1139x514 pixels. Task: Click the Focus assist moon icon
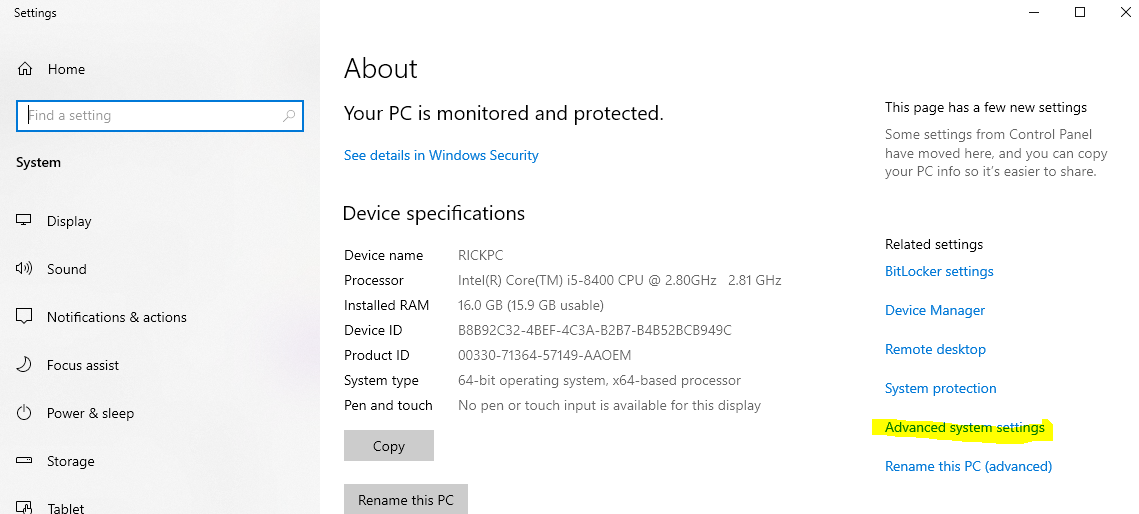24,364
